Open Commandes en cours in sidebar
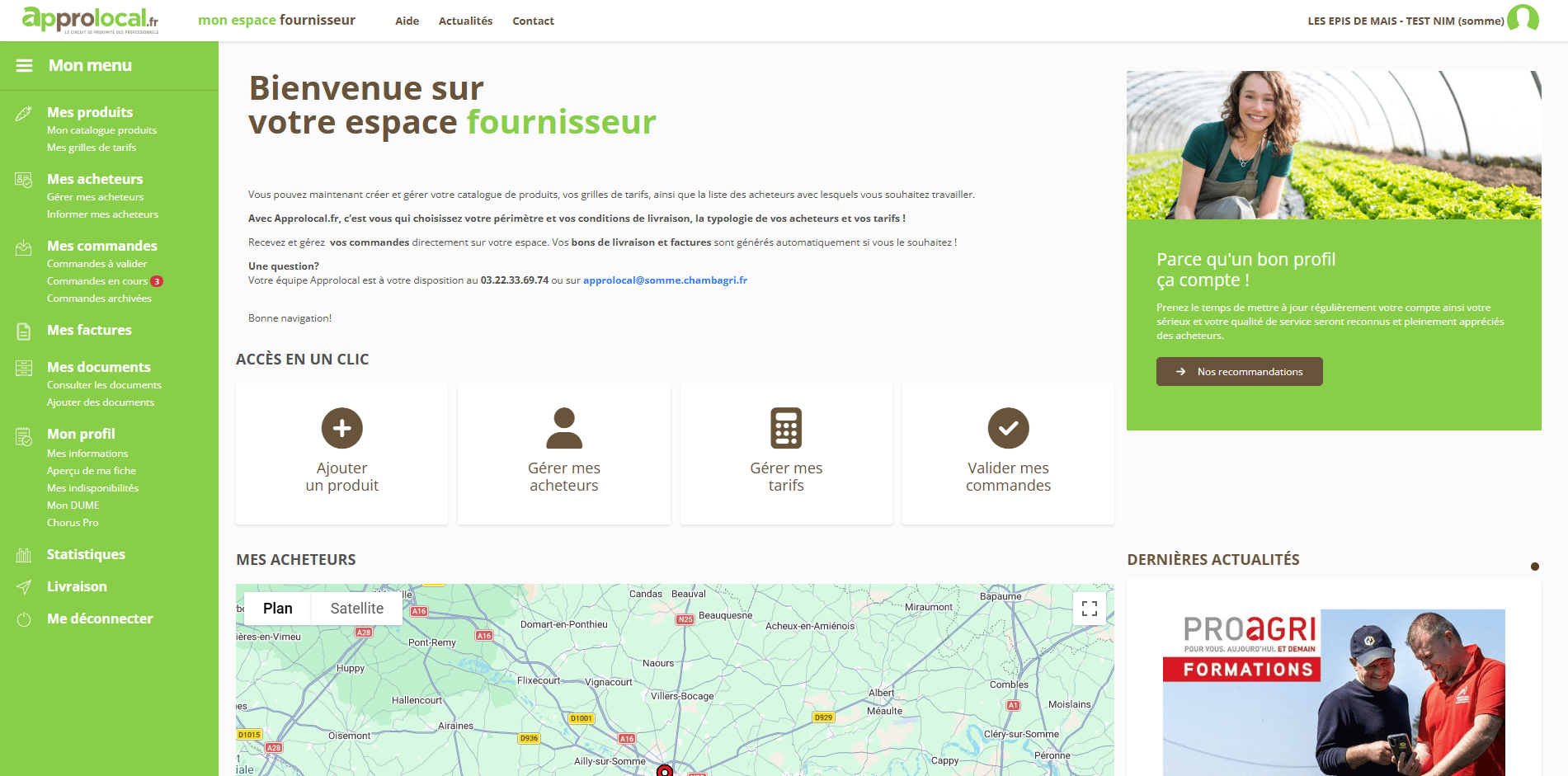The height and width of the screenshot is (776, 1568). click(x=97, y=281)
